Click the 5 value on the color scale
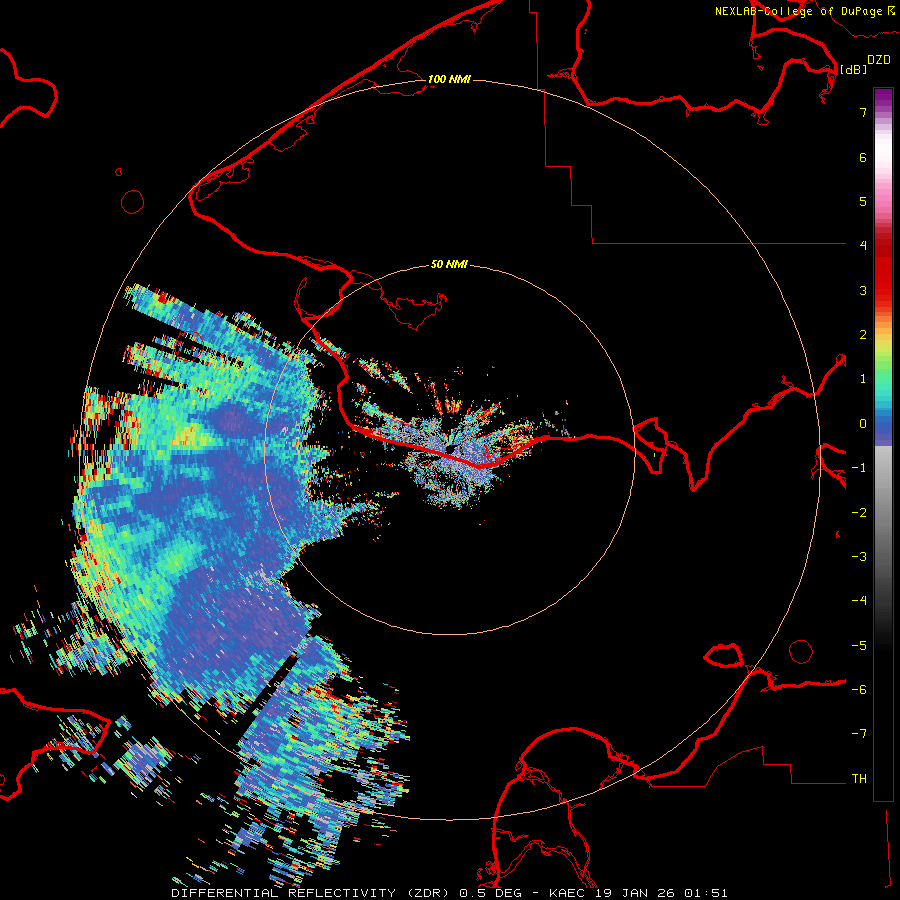Viewport: 900px width, 900px height. click(x=863, y=201)
